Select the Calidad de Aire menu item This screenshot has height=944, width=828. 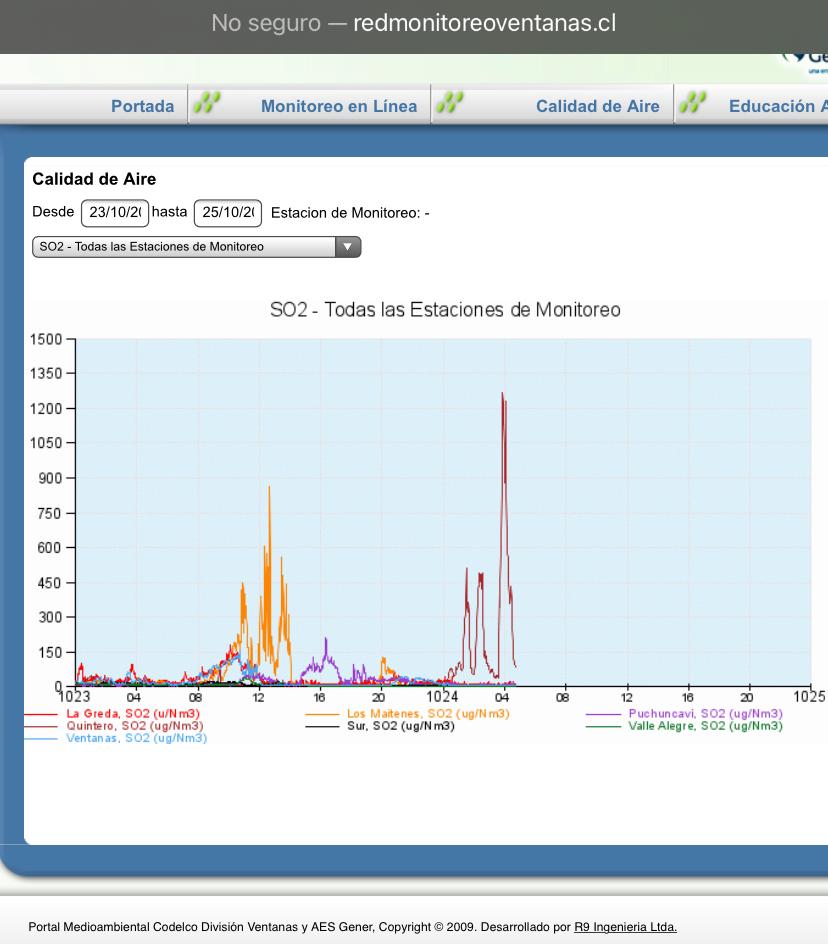pos(597,106)
